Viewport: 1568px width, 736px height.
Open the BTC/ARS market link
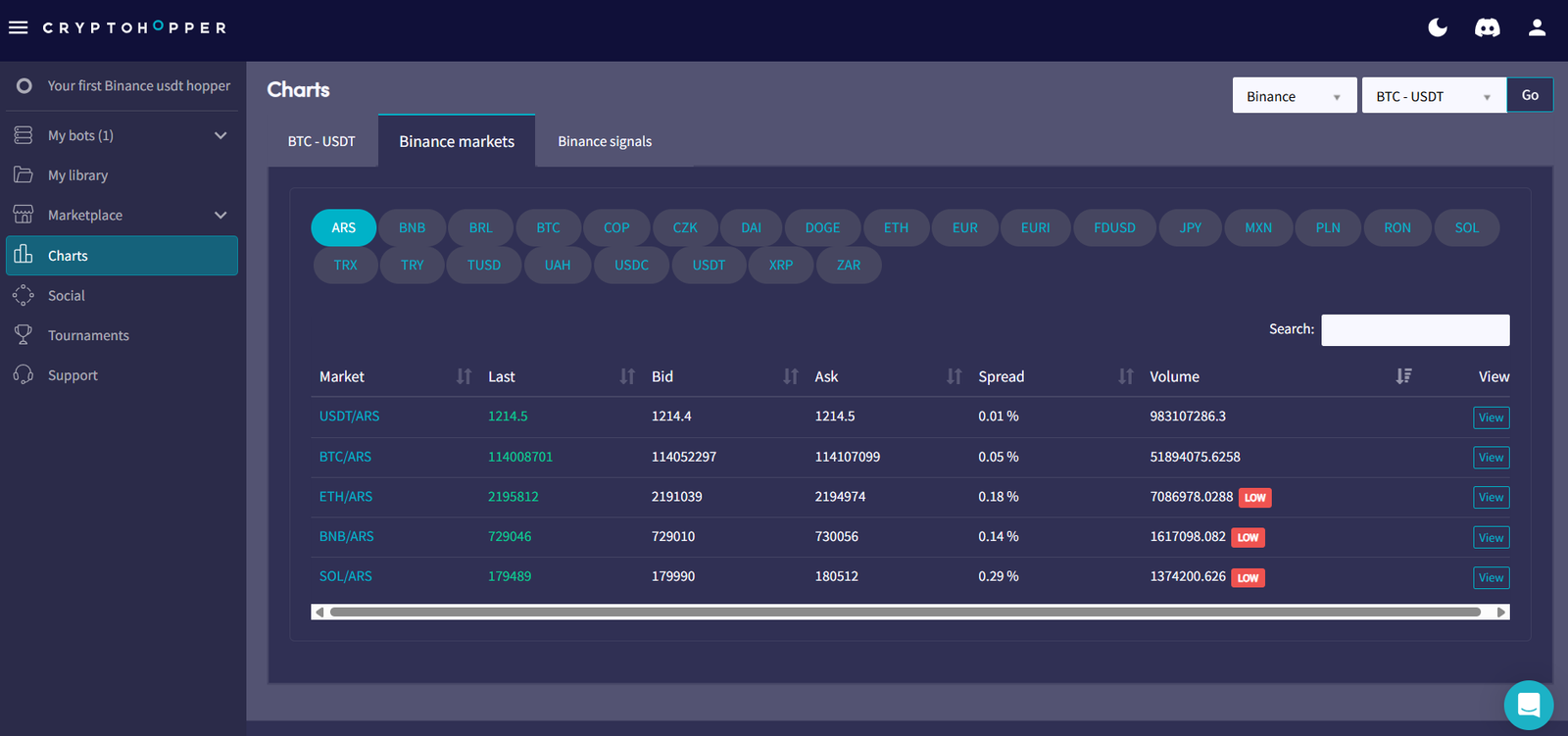coord(345,457)
